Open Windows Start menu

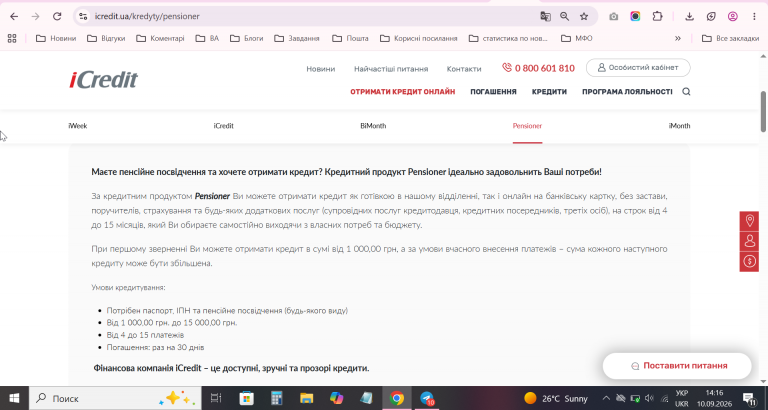[x=14, y=398]
